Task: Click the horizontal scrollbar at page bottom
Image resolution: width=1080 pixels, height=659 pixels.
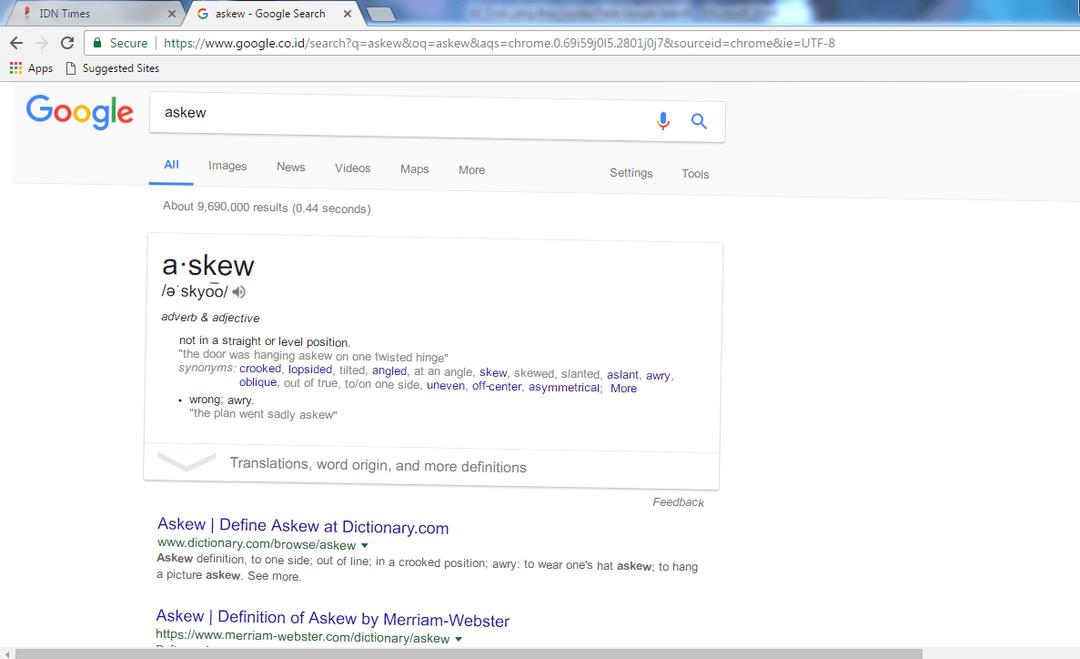Action: coord(468,653)
